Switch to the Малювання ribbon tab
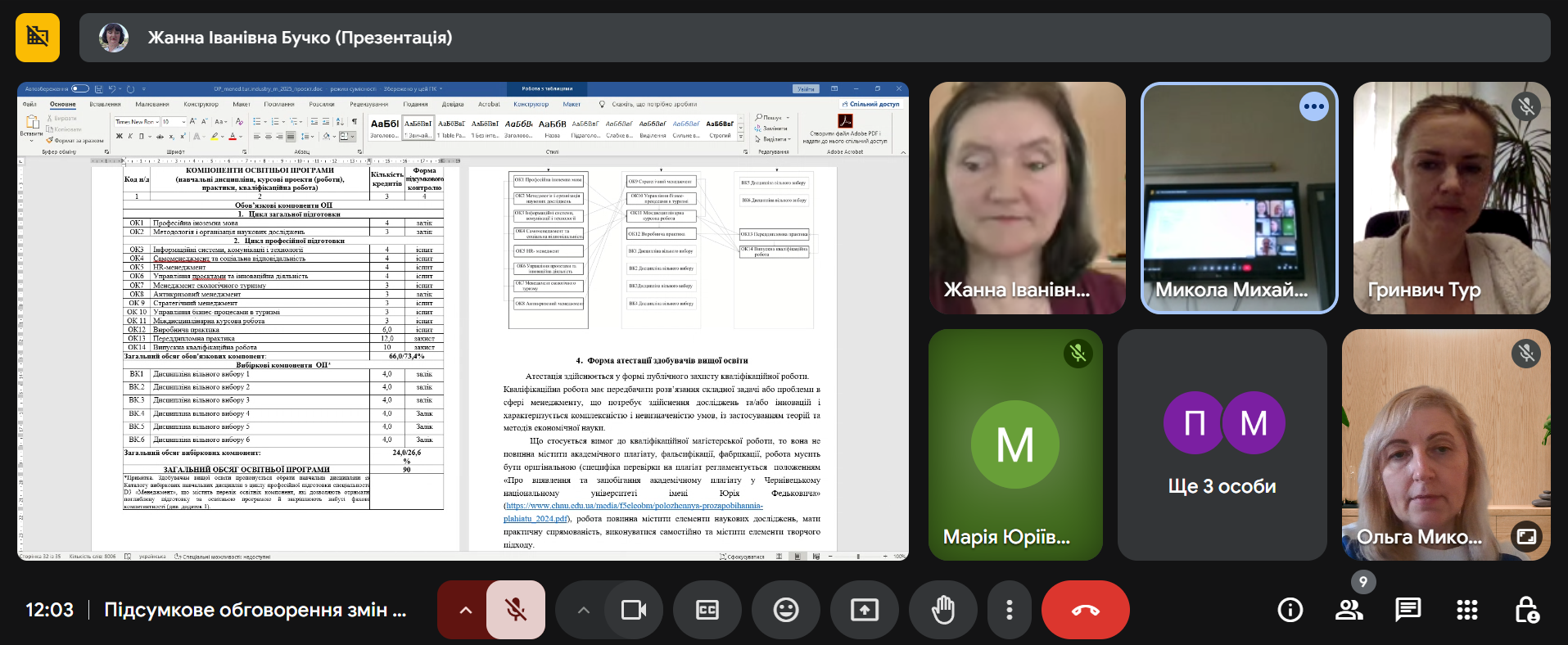 click(x=152, y=105)
